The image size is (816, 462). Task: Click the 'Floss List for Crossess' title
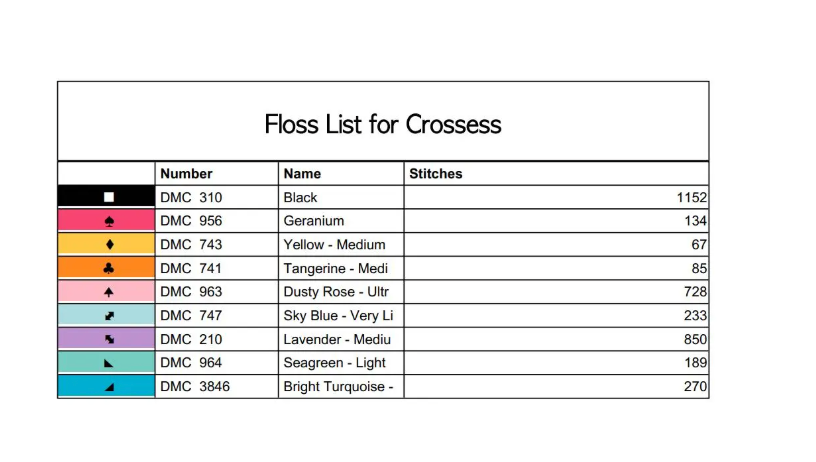coord(383,125)
